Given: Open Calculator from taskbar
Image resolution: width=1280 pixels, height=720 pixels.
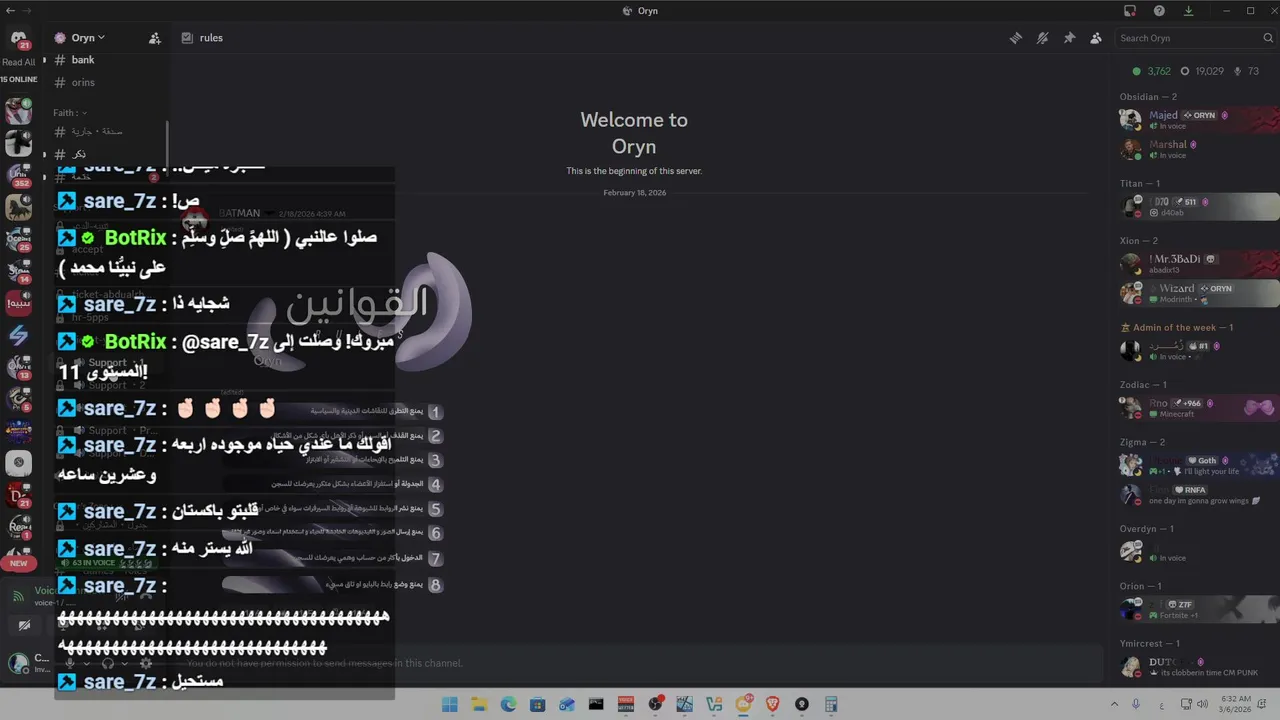Looking at the screenshot, I should click(x=831, y=704).
